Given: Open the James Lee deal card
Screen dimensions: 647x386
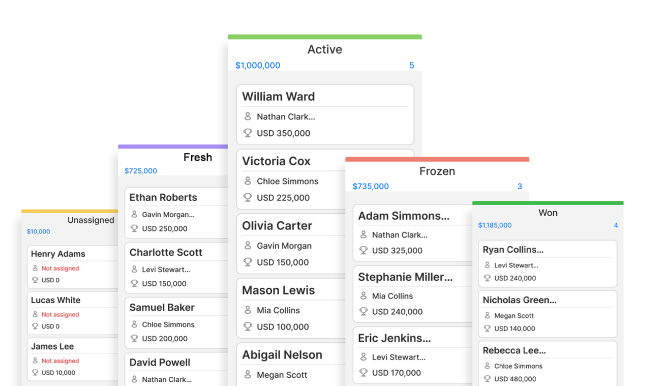Looking at the screenshot, I should pyautogui.click(x=73, y=359).
